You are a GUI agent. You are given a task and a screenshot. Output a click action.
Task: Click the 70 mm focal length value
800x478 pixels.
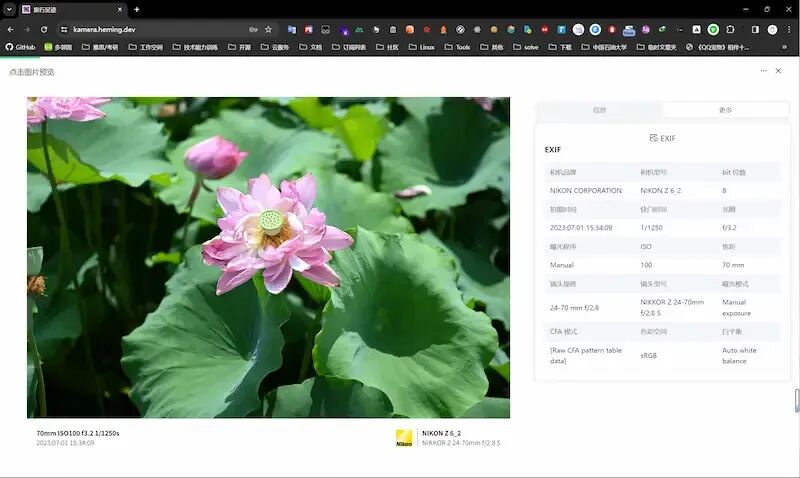pyautogui.click(x=733, y=265)
